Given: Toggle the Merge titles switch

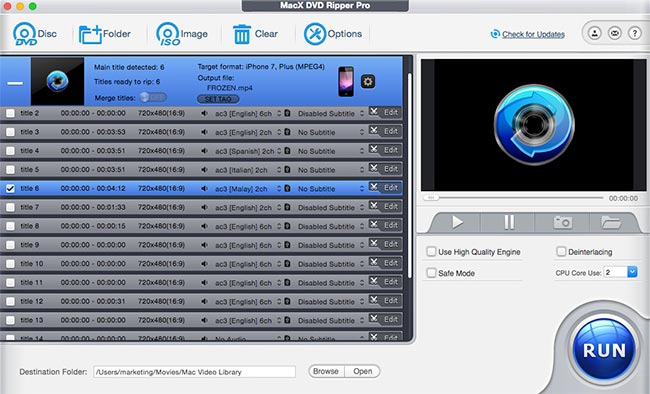Looking at the screenshot, I should pos(153,97).
